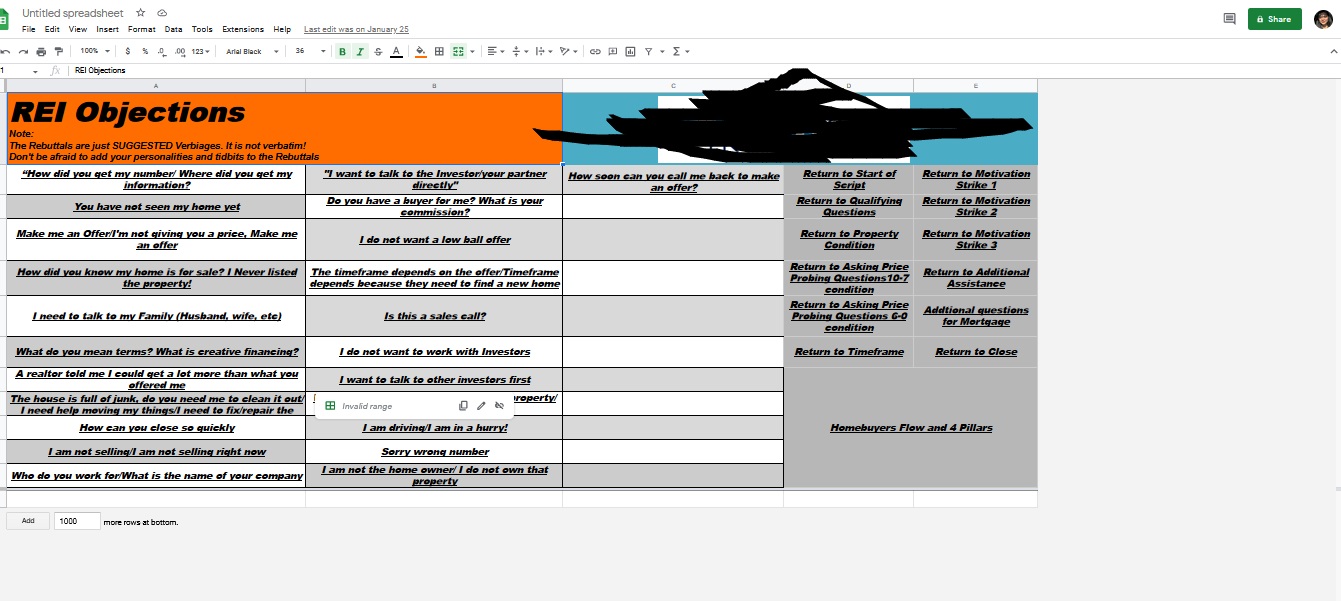The height and width of the screenshot is (601, 1341).
Task: Remove link icon in Invalid range popup
Action: 499,406
